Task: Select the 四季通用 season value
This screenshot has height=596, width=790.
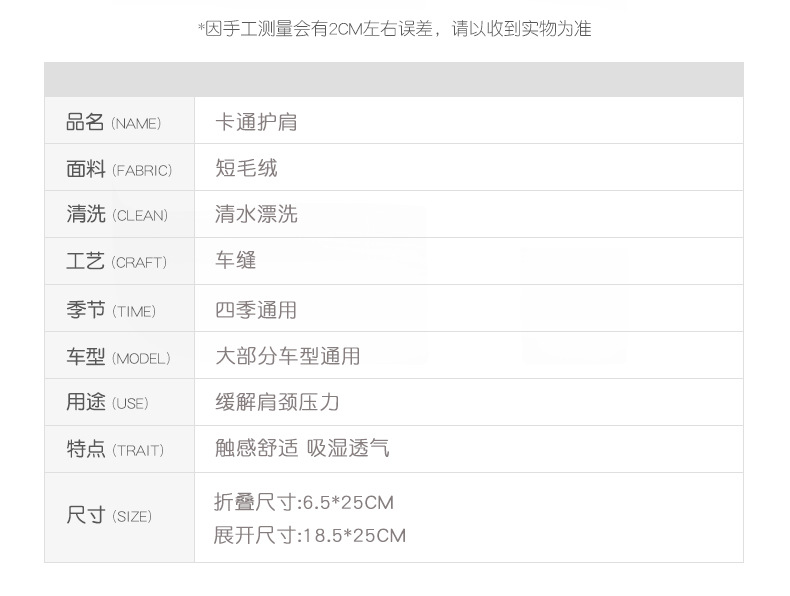Action: 256,309
